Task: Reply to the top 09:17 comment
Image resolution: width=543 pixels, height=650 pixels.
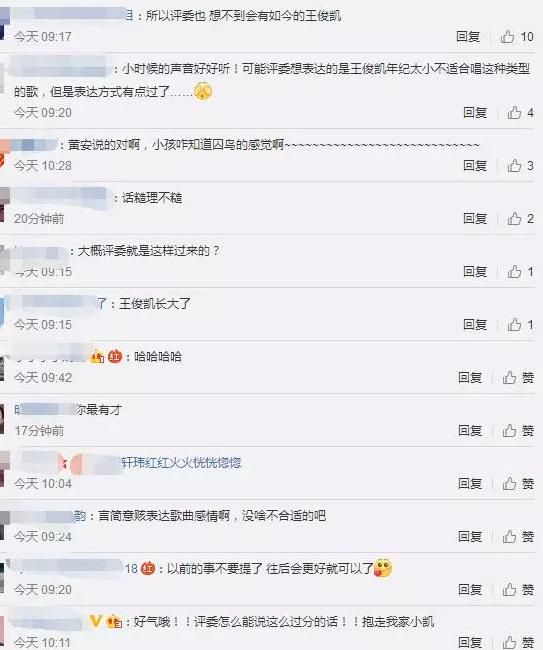Action: [468, 37]
